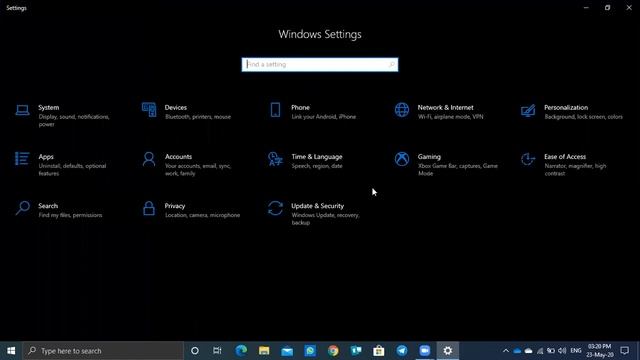Open Task View from taskbar
Screen dimensions: 640x360
217,351
